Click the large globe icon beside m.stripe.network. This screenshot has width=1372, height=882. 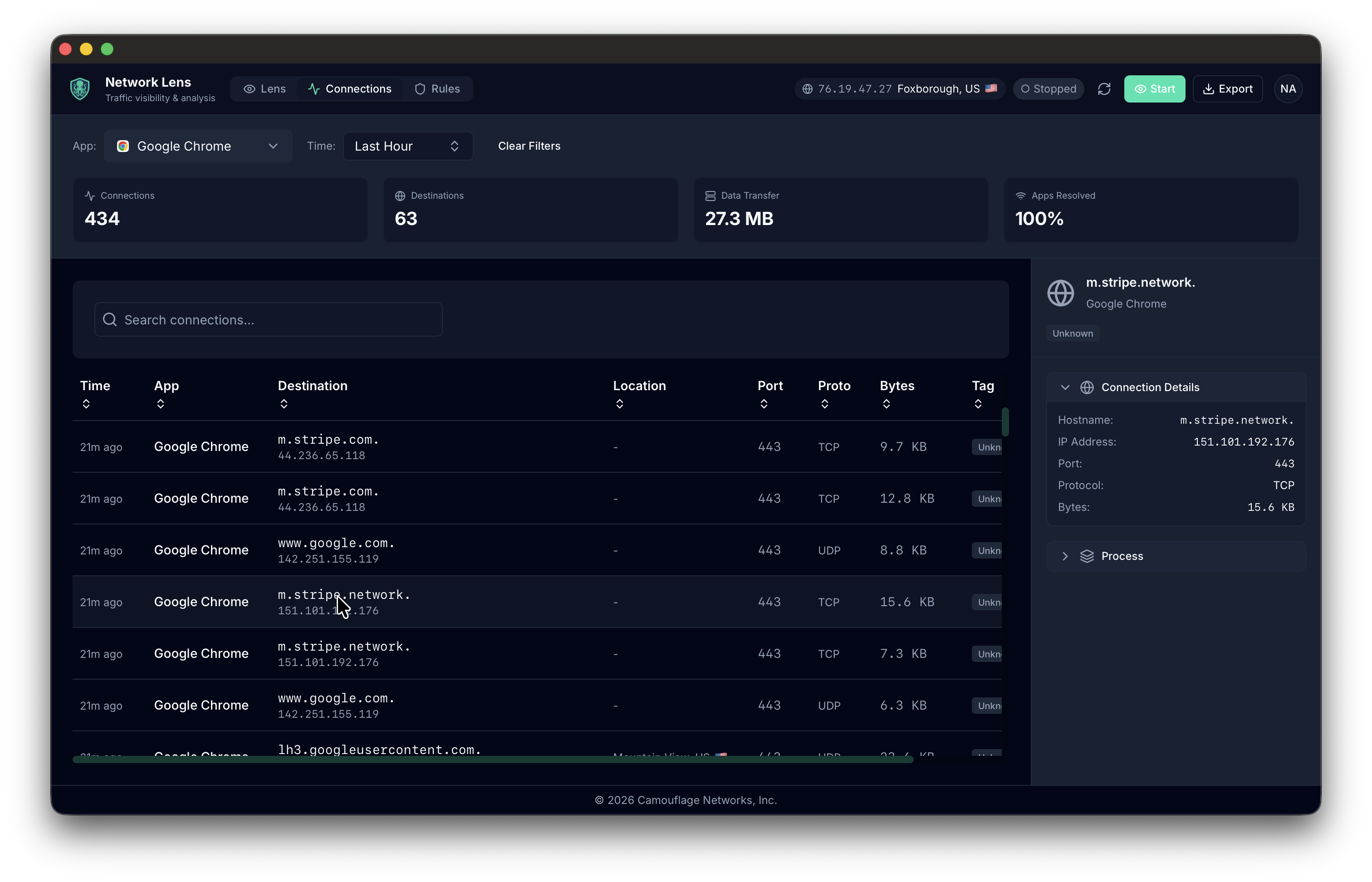pos(1060,293)
